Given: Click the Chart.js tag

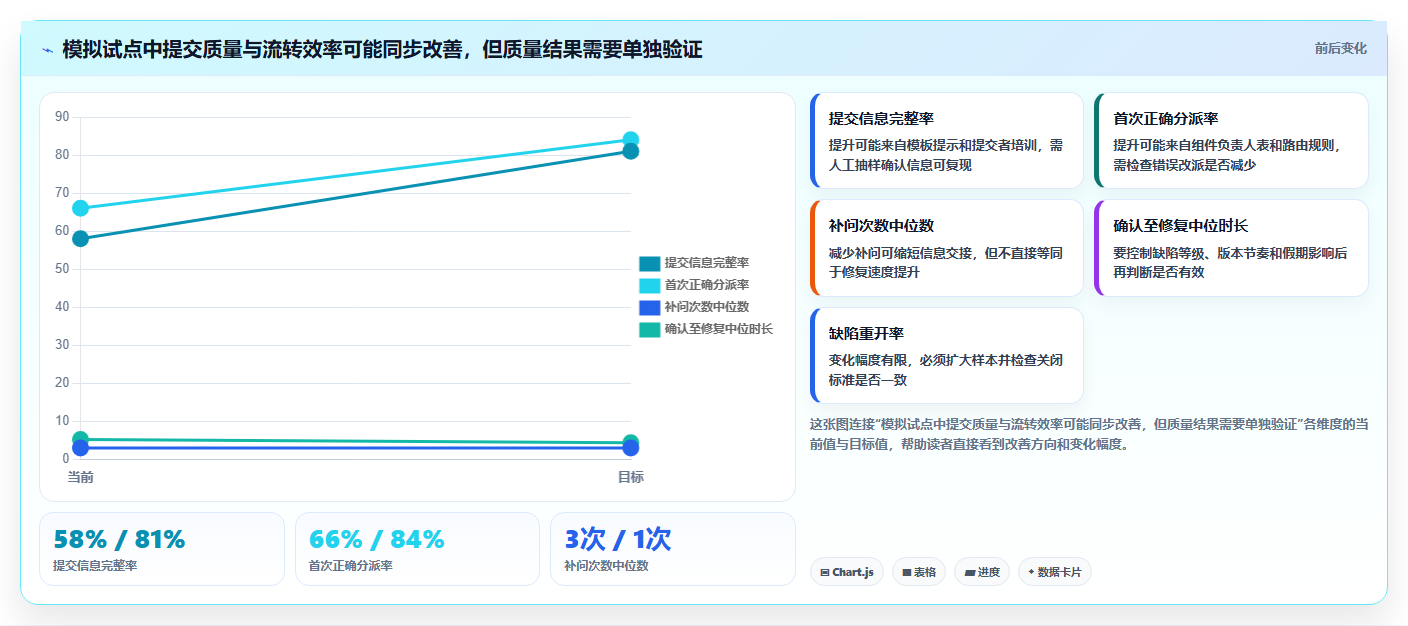Looking at the screenshot, I should click(847, 572).
